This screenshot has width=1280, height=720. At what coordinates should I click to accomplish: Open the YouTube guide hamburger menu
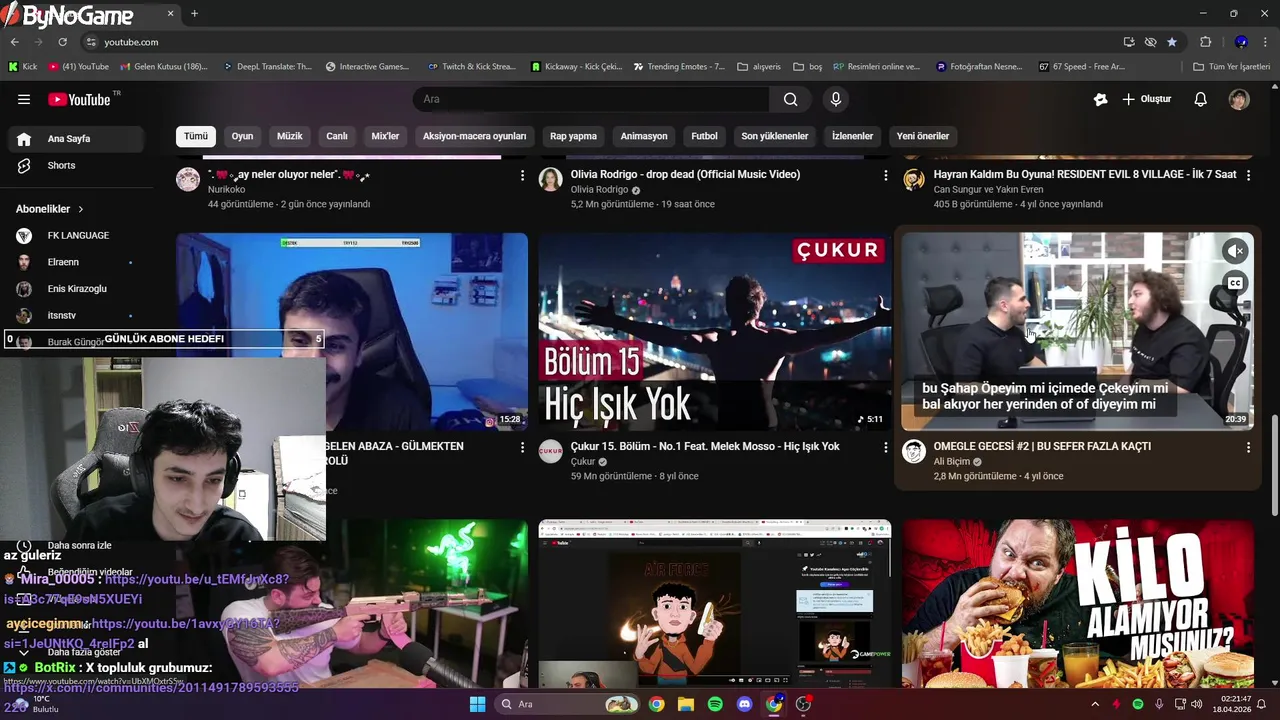pos(24,99)
